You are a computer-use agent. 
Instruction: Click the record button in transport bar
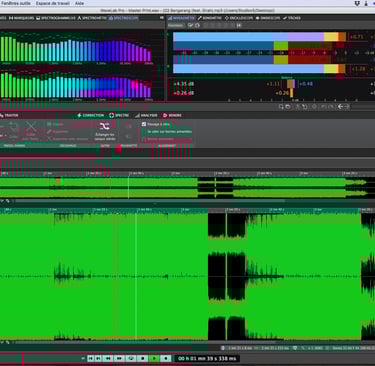166,358
